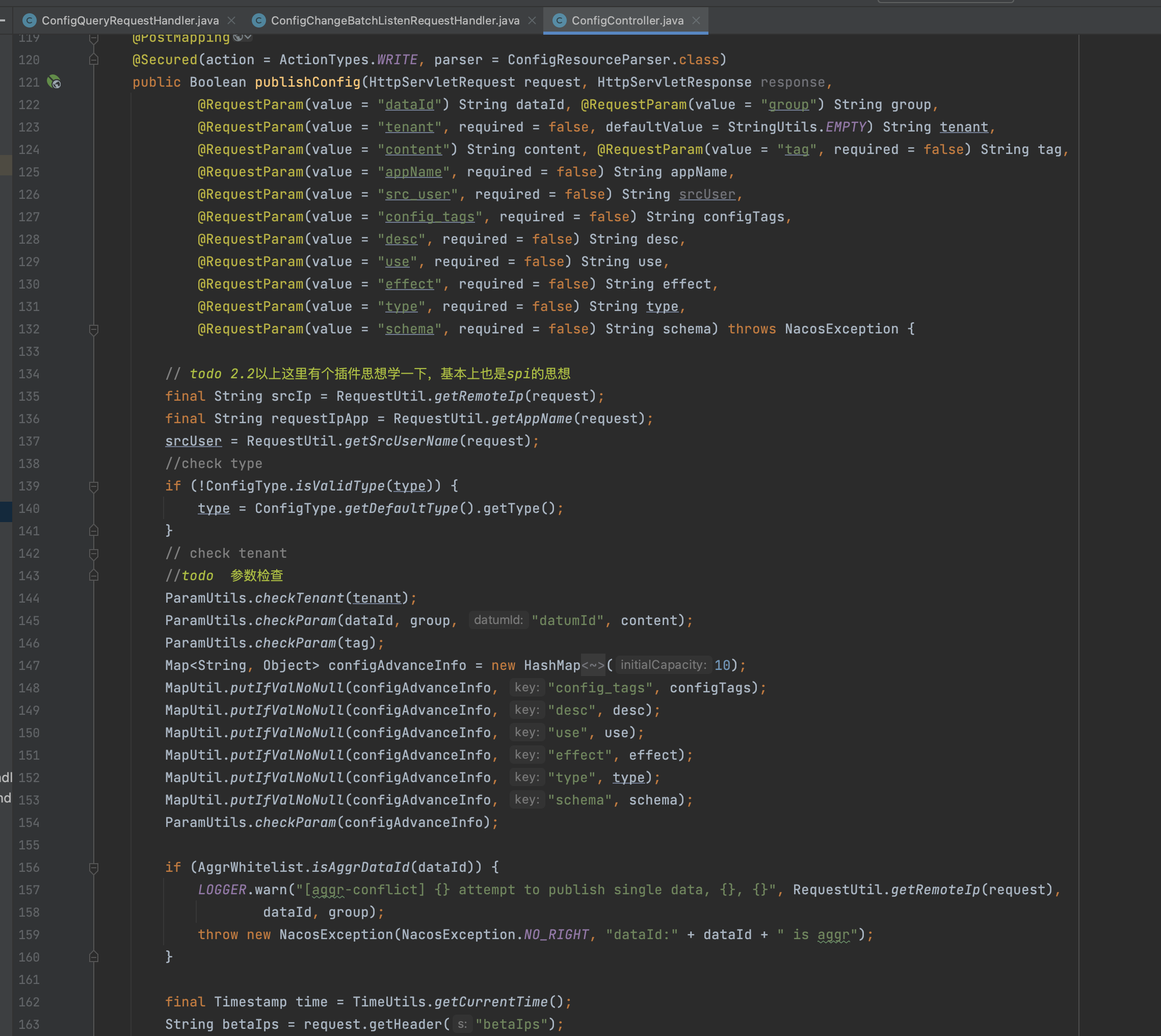1161x1036 pixels.
Task: Click the "key:" hint before "config_tags"
Action: click(526, 688)
